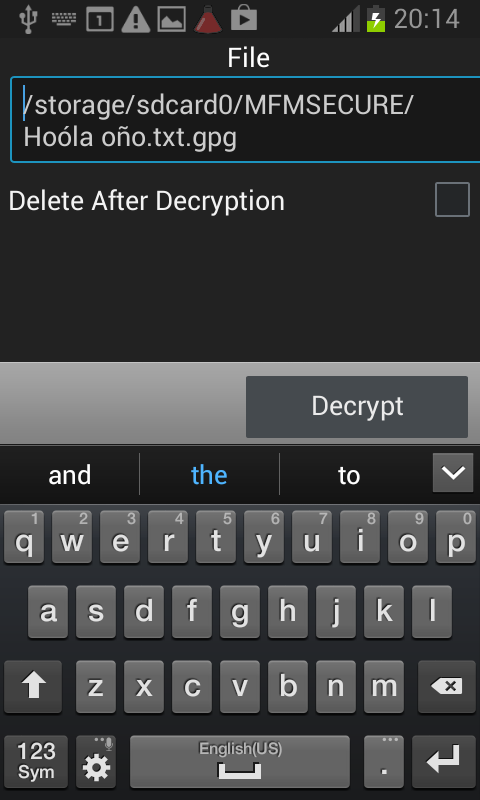
Task: Tap the USB connection status icon
Action: [x=29, y=19]
